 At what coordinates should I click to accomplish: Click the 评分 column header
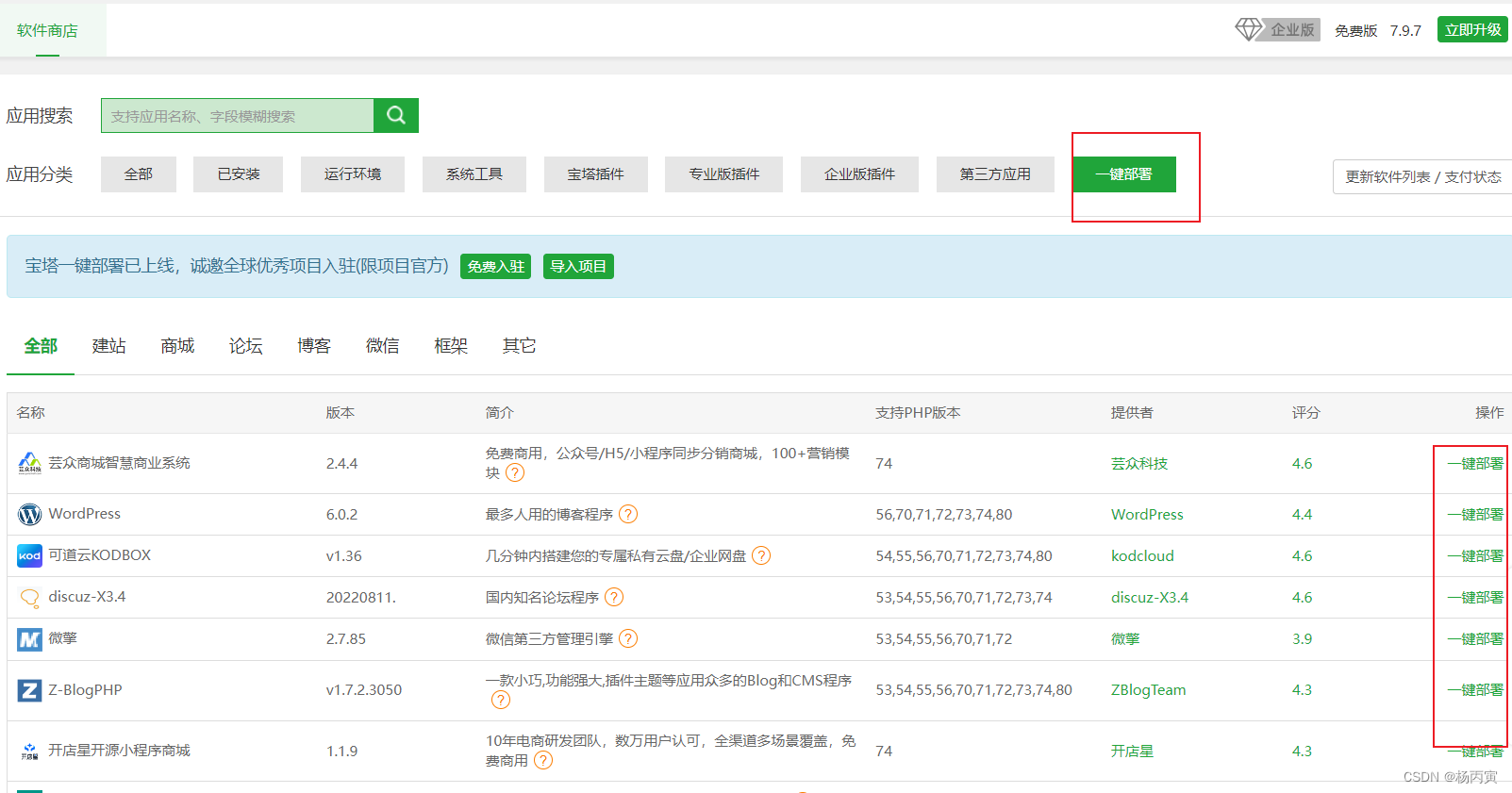coord(1306,413)
